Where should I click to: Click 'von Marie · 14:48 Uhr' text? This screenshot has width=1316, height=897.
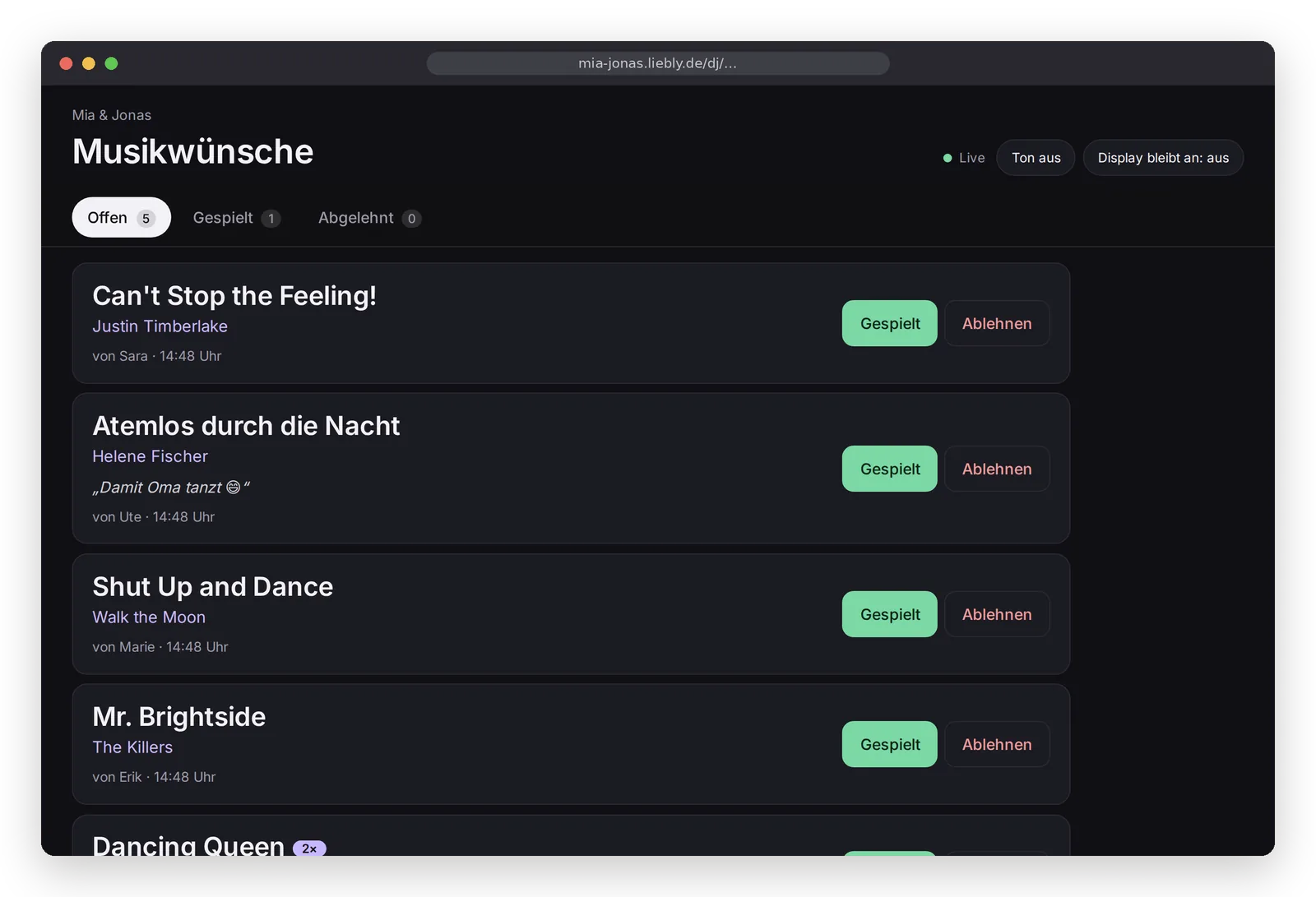click(x=160, y=647)
